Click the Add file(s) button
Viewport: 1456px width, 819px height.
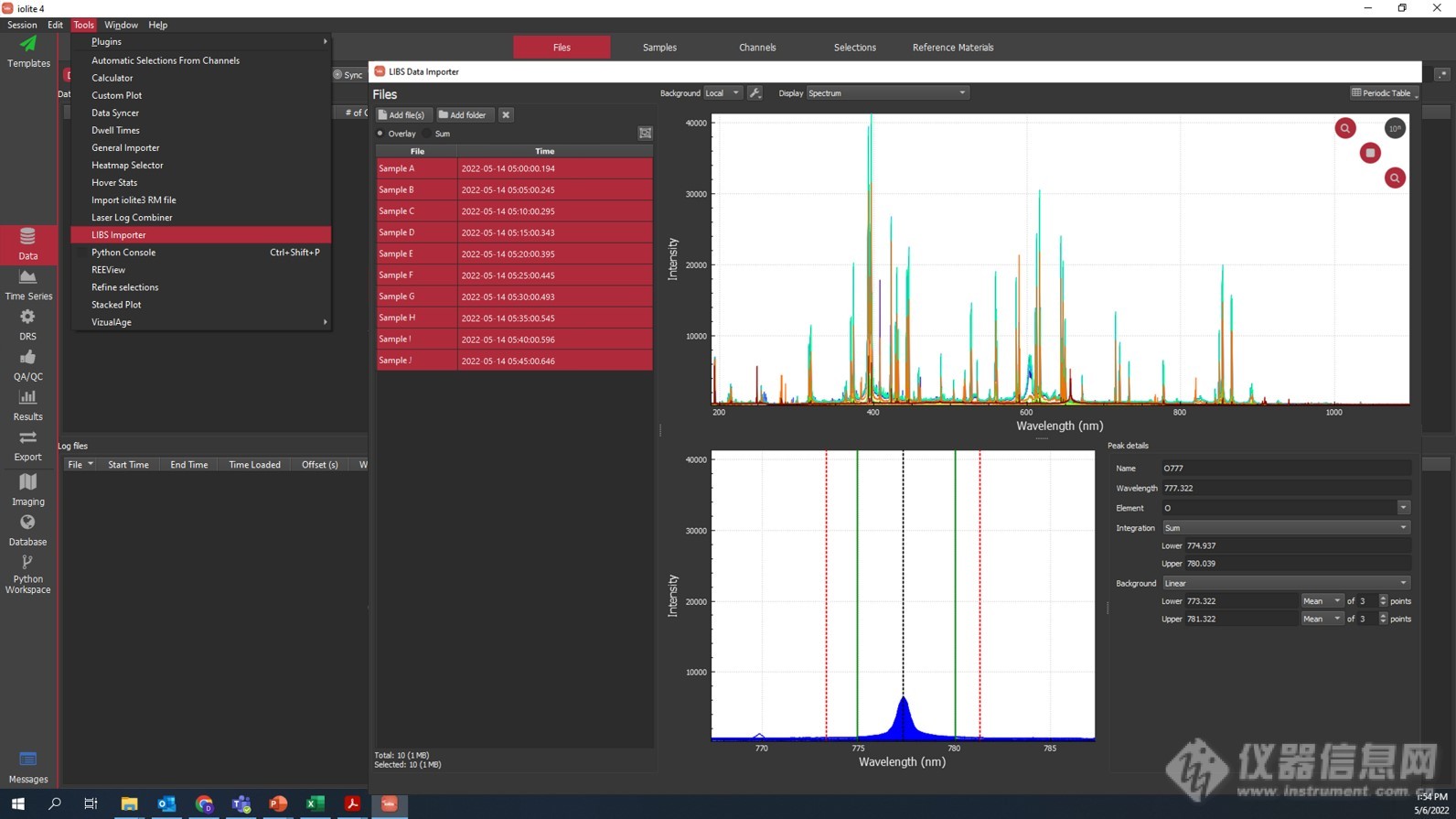coord(401,115)
